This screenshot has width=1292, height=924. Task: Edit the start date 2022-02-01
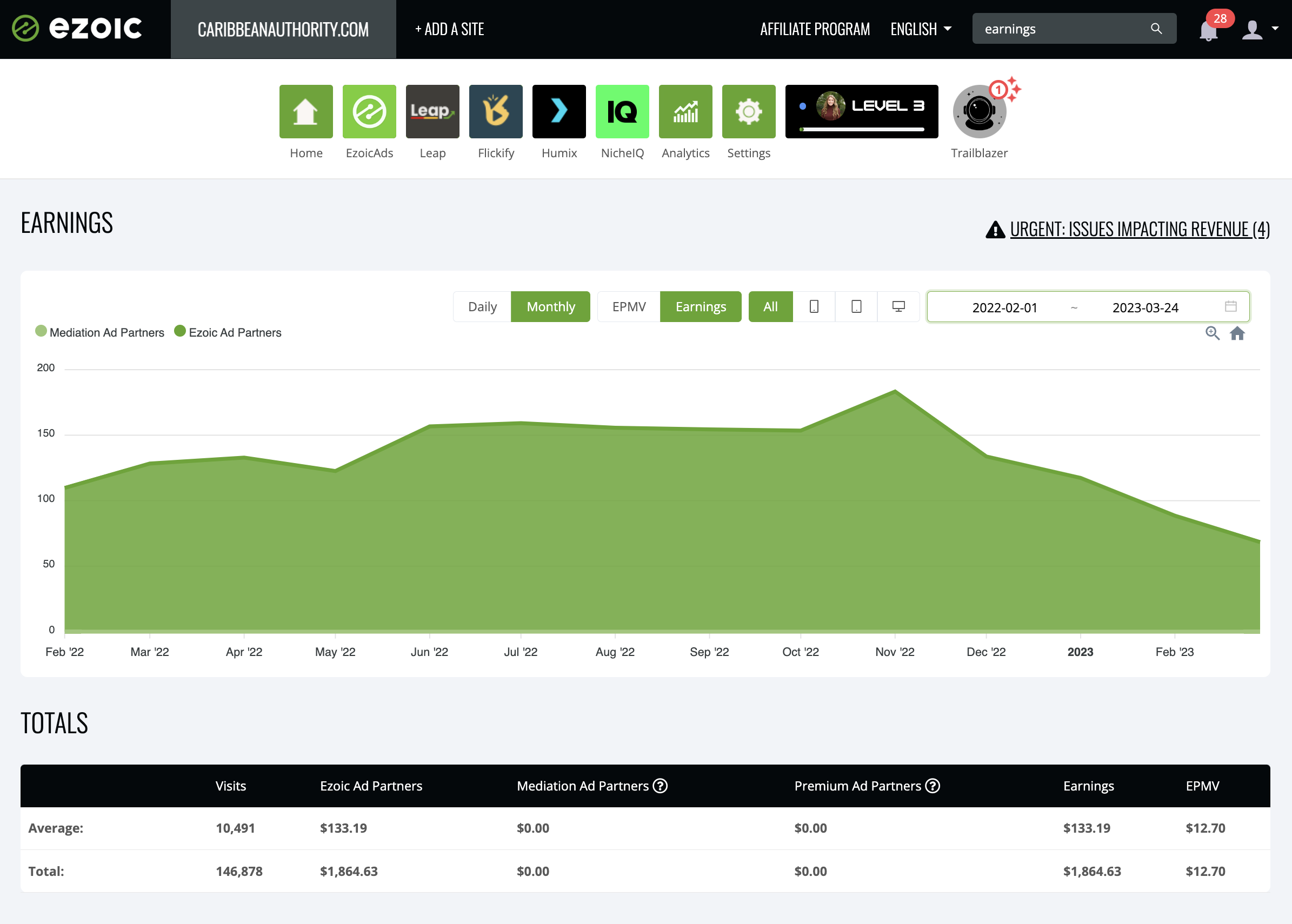coord(1004,307)
